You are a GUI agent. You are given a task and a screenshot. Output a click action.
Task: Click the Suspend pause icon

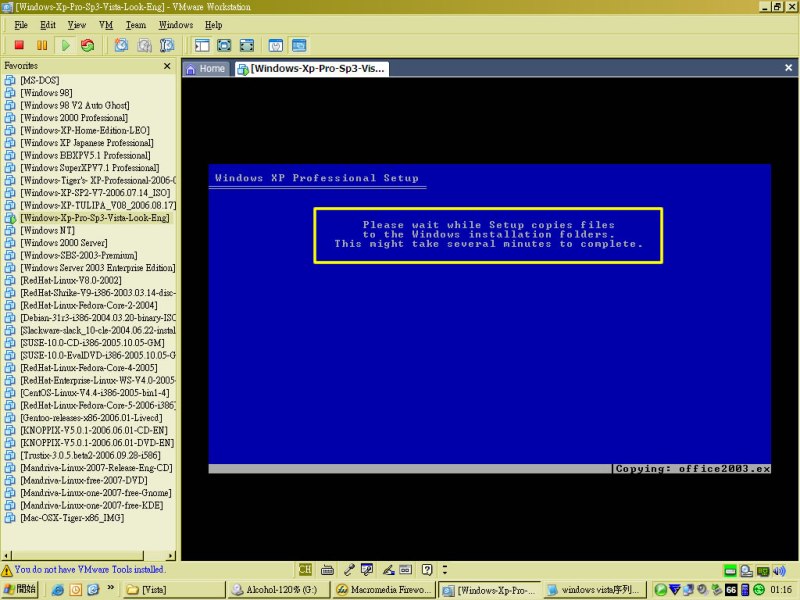point(42,45)
